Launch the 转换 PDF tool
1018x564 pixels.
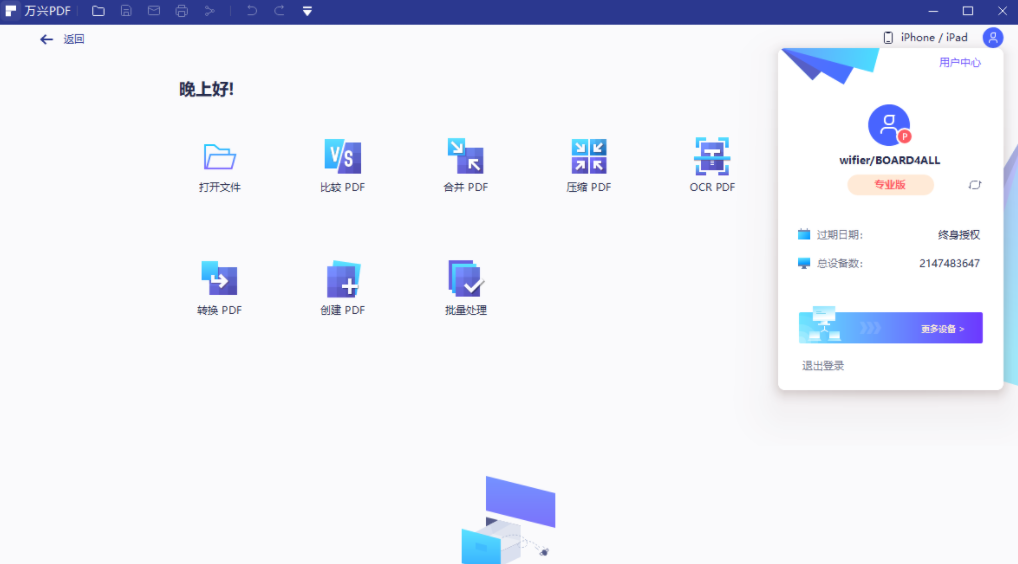219,289
